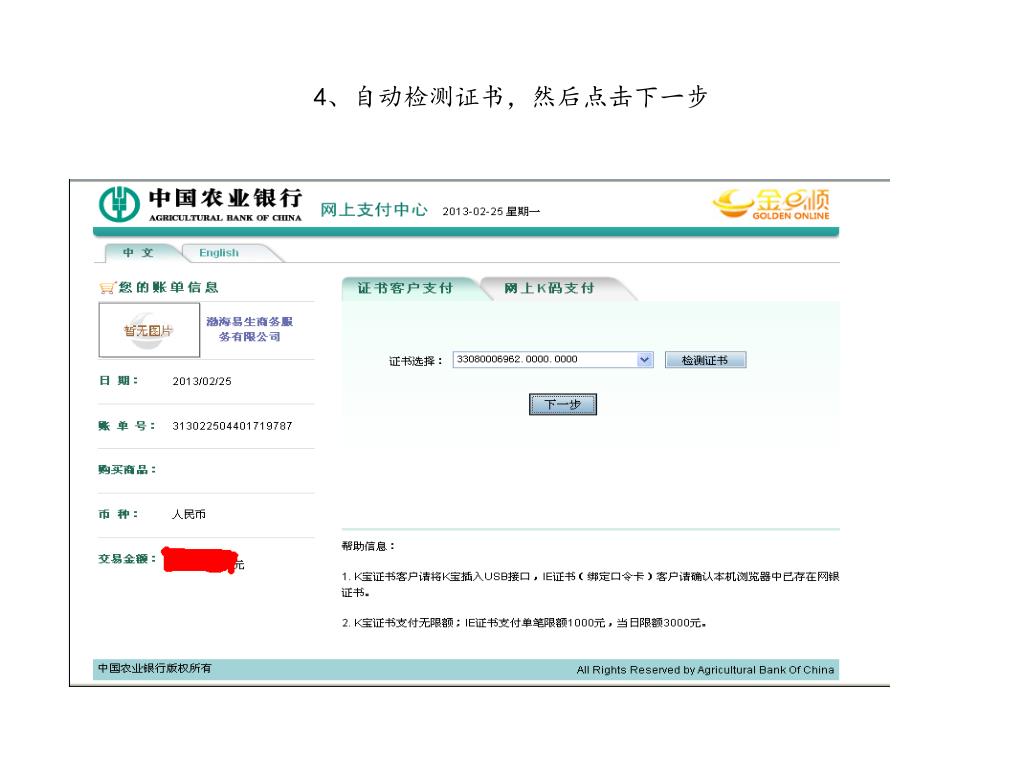Click the shopping cart icon beside 您的账单信息
The width and height of the screenshot is (1024, 768).
click(106, 287)
